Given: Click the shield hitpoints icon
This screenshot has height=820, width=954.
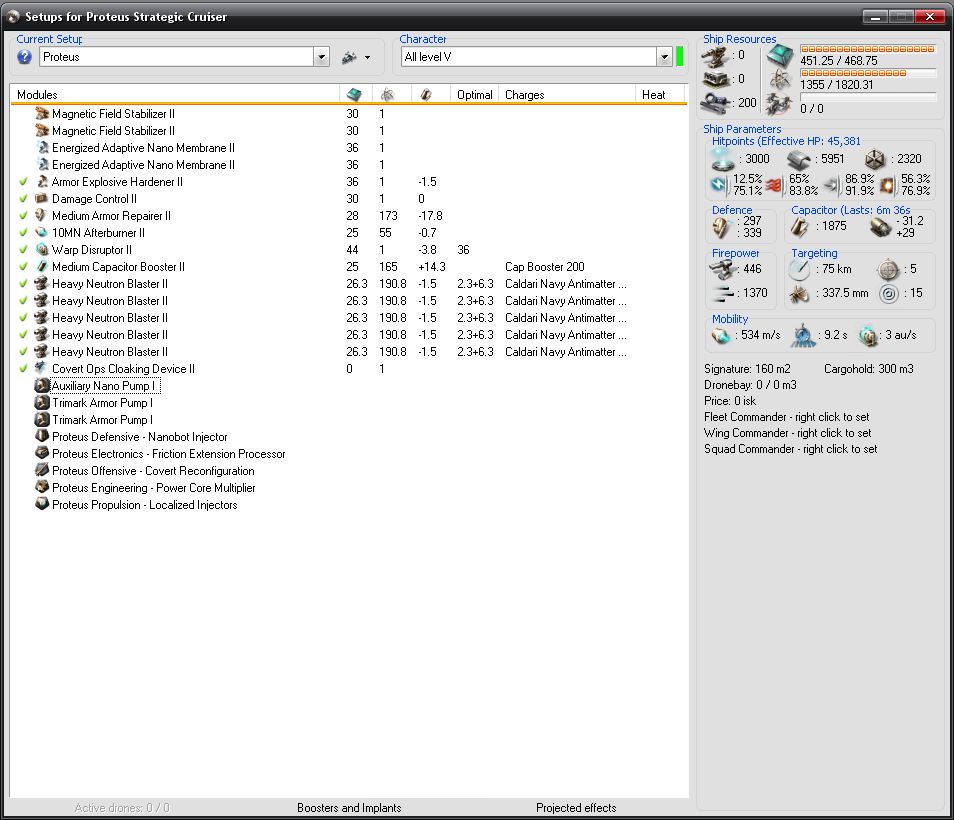Looking at the screenshot, I should [x=723, y=159].
